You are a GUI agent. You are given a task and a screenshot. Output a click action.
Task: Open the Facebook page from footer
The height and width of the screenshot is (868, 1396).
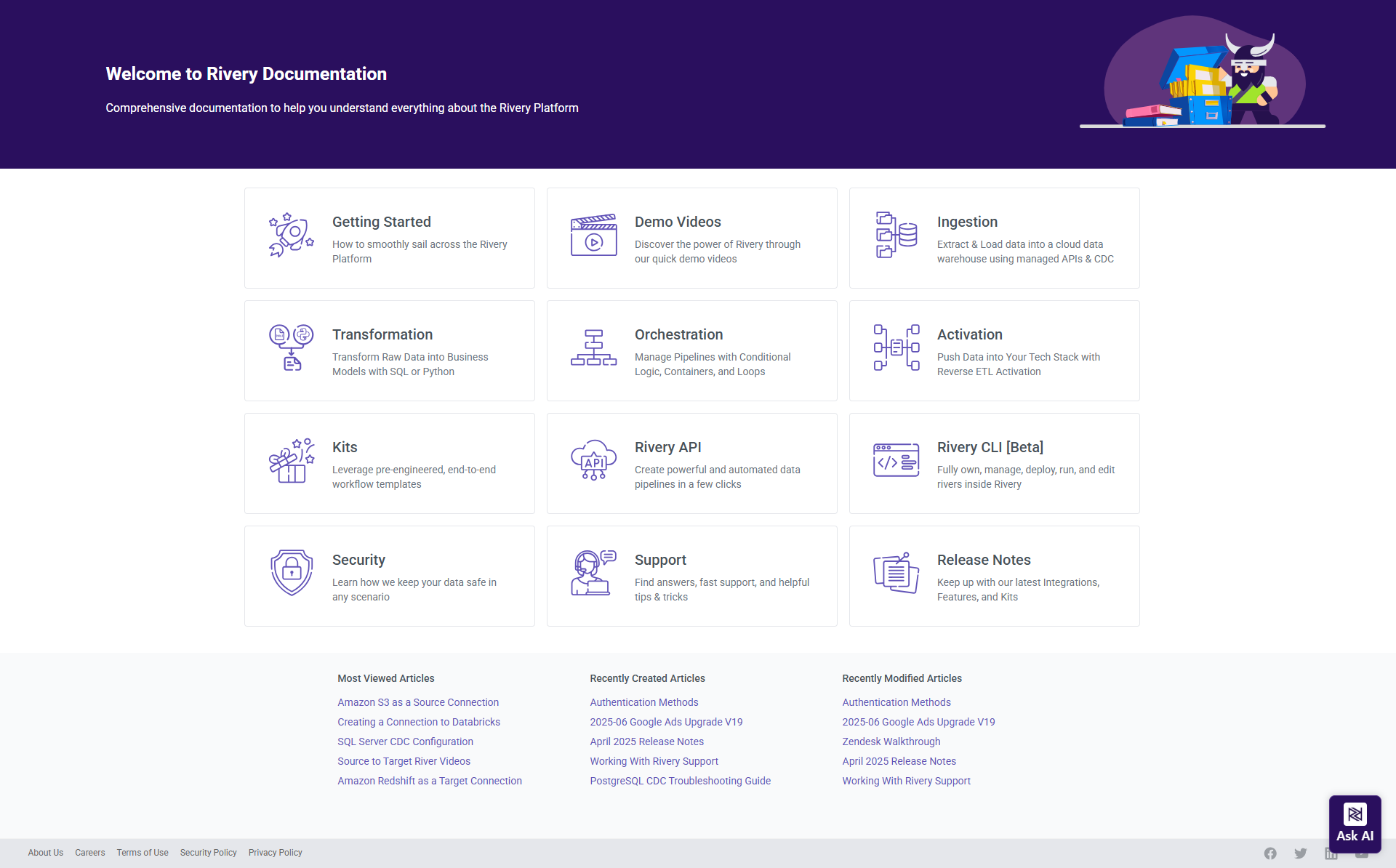click(1270, 853)
